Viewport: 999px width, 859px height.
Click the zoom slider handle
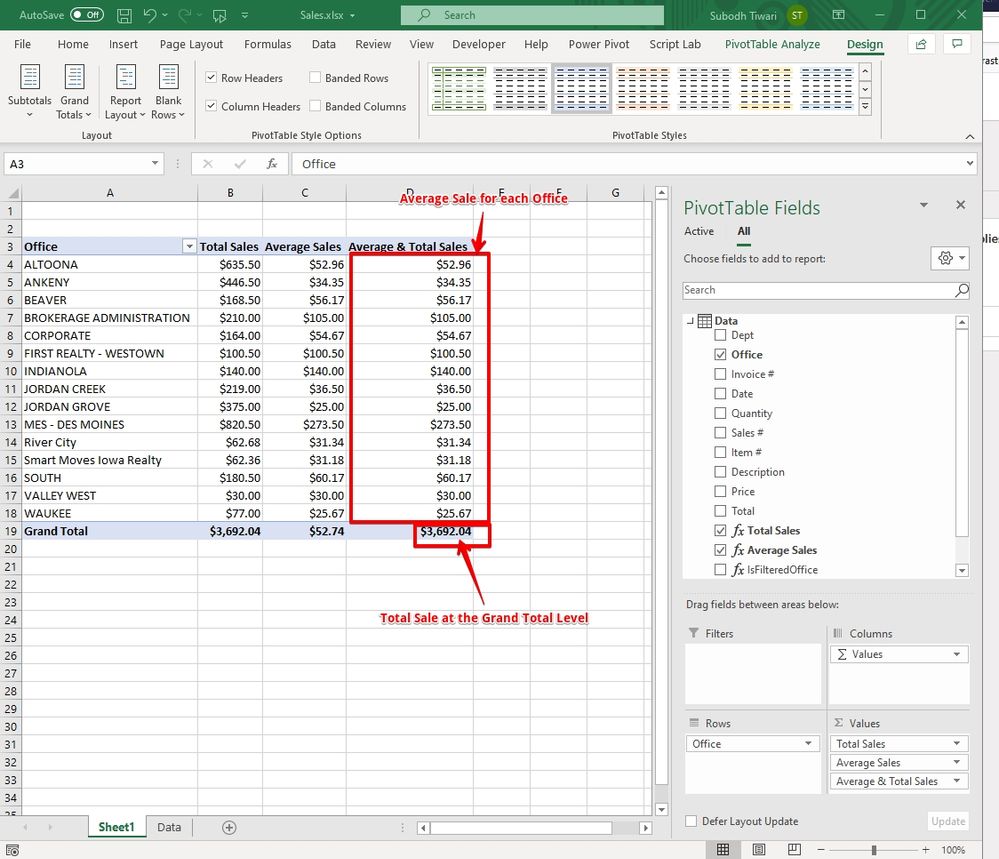click(x=874, y=849)
